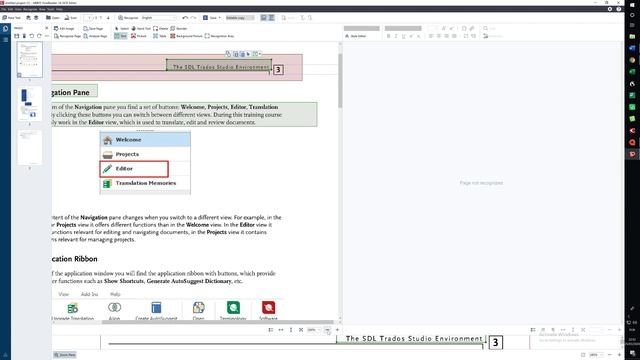Expand the Save button's dropdown arrow

point(220,18)
